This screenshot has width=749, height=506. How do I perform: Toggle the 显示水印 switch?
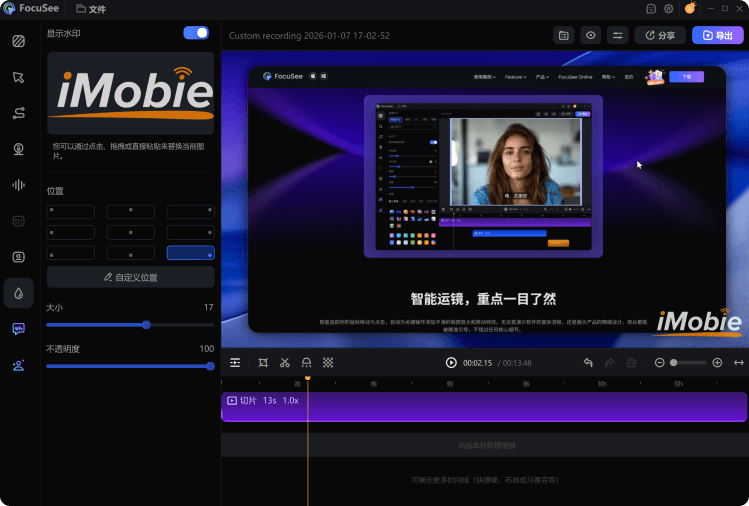[x=196, y=32]
